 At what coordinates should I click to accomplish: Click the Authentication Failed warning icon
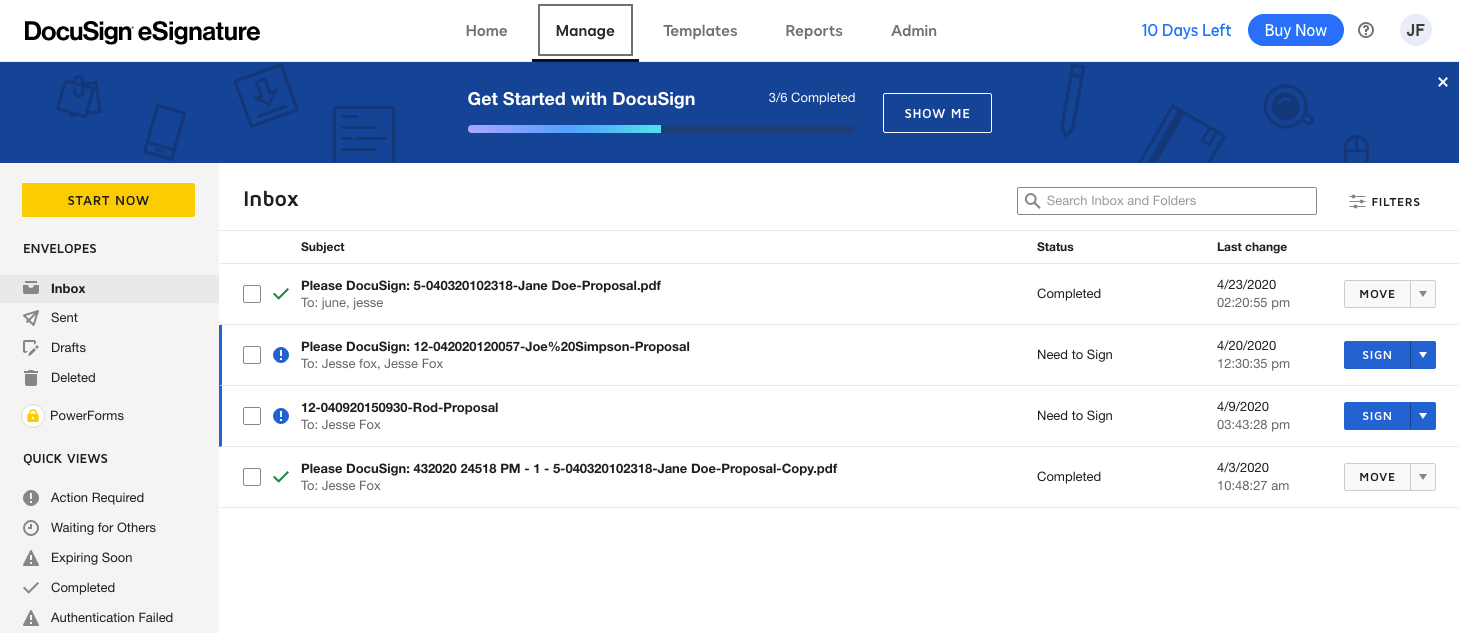(31, 618)
